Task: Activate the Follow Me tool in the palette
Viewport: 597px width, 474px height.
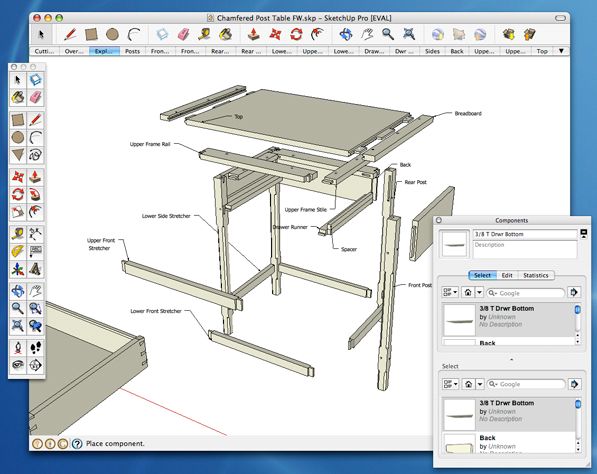Action: tap(35, 195)
